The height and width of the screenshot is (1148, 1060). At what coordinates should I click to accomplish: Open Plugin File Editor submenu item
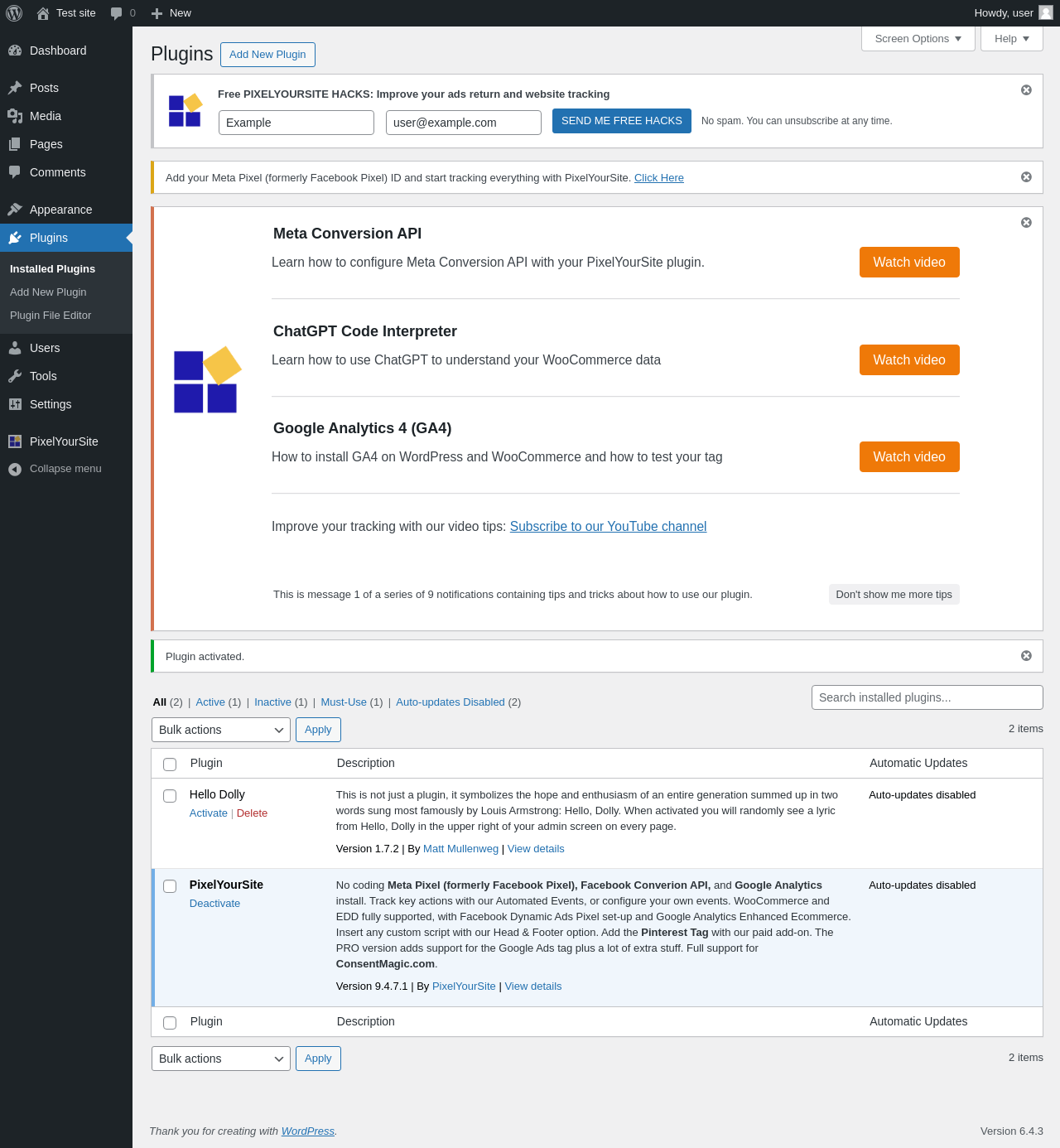51,315
